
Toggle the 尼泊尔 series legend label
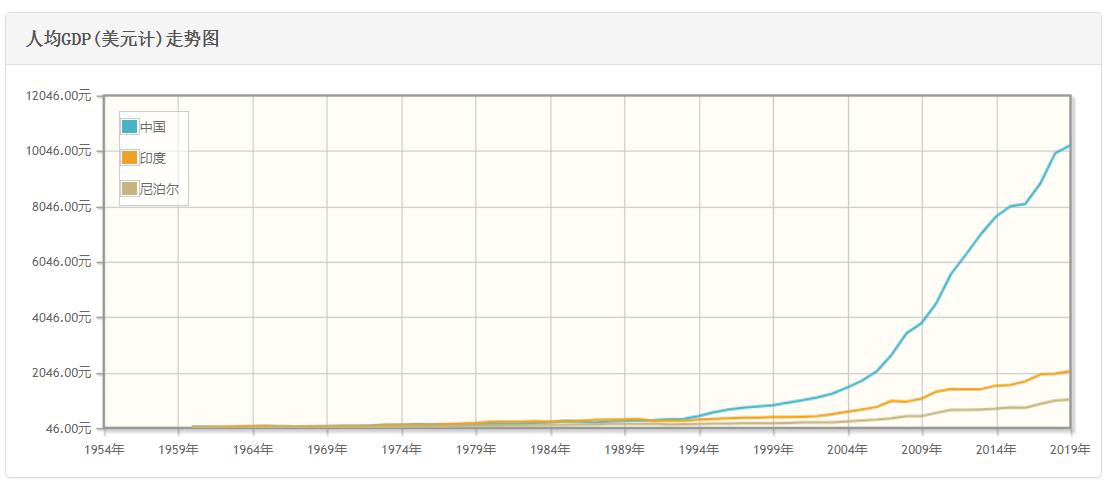coord(159,189)
